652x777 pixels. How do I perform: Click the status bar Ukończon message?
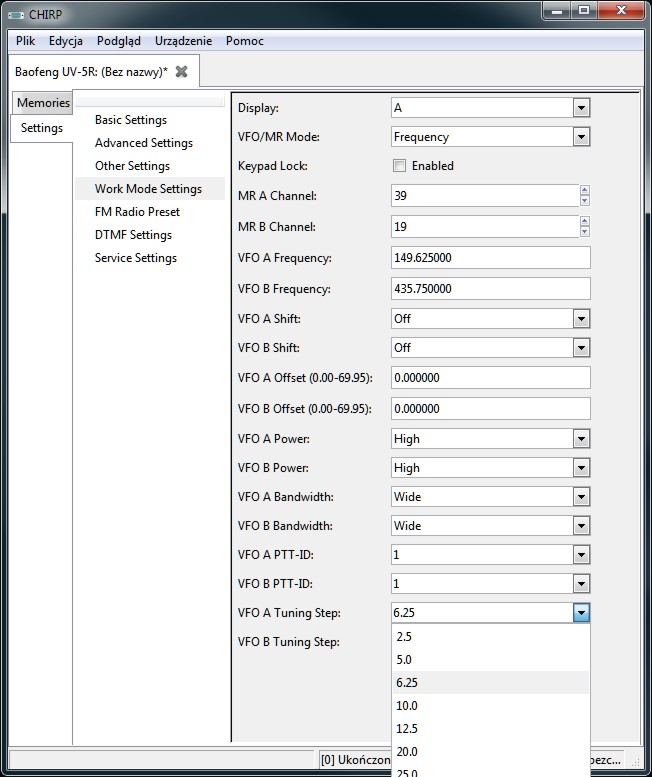355,760
